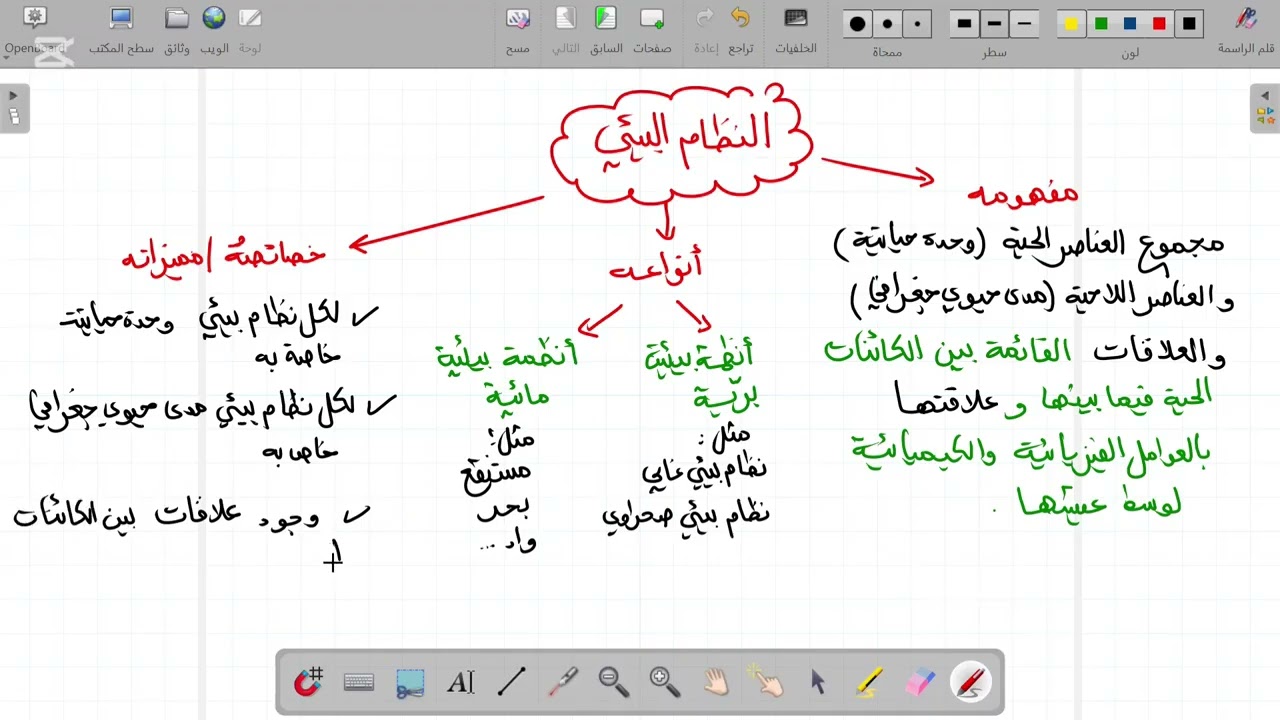The height and width of the screenshot is (720, 1280).
Task: Select the straight line drawing tool
Action: coord(511,682)
